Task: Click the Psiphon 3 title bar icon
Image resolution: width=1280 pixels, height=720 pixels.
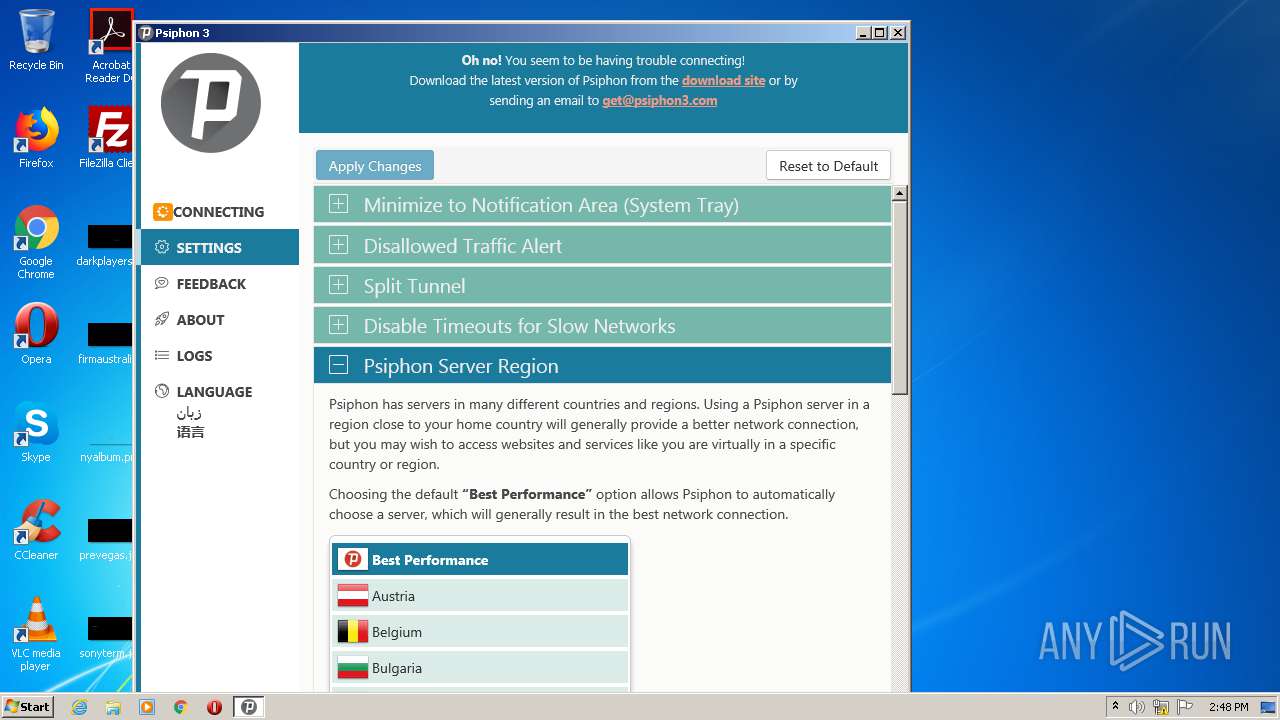Action: [145, 32]
